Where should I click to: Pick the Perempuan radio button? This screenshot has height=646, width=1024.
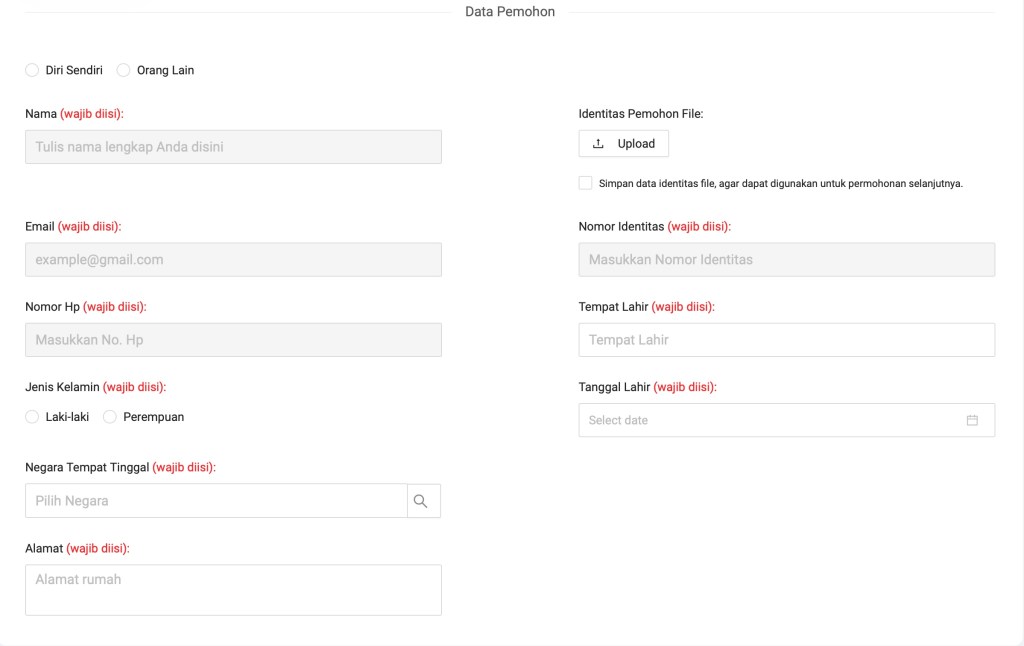coord(110,417)
